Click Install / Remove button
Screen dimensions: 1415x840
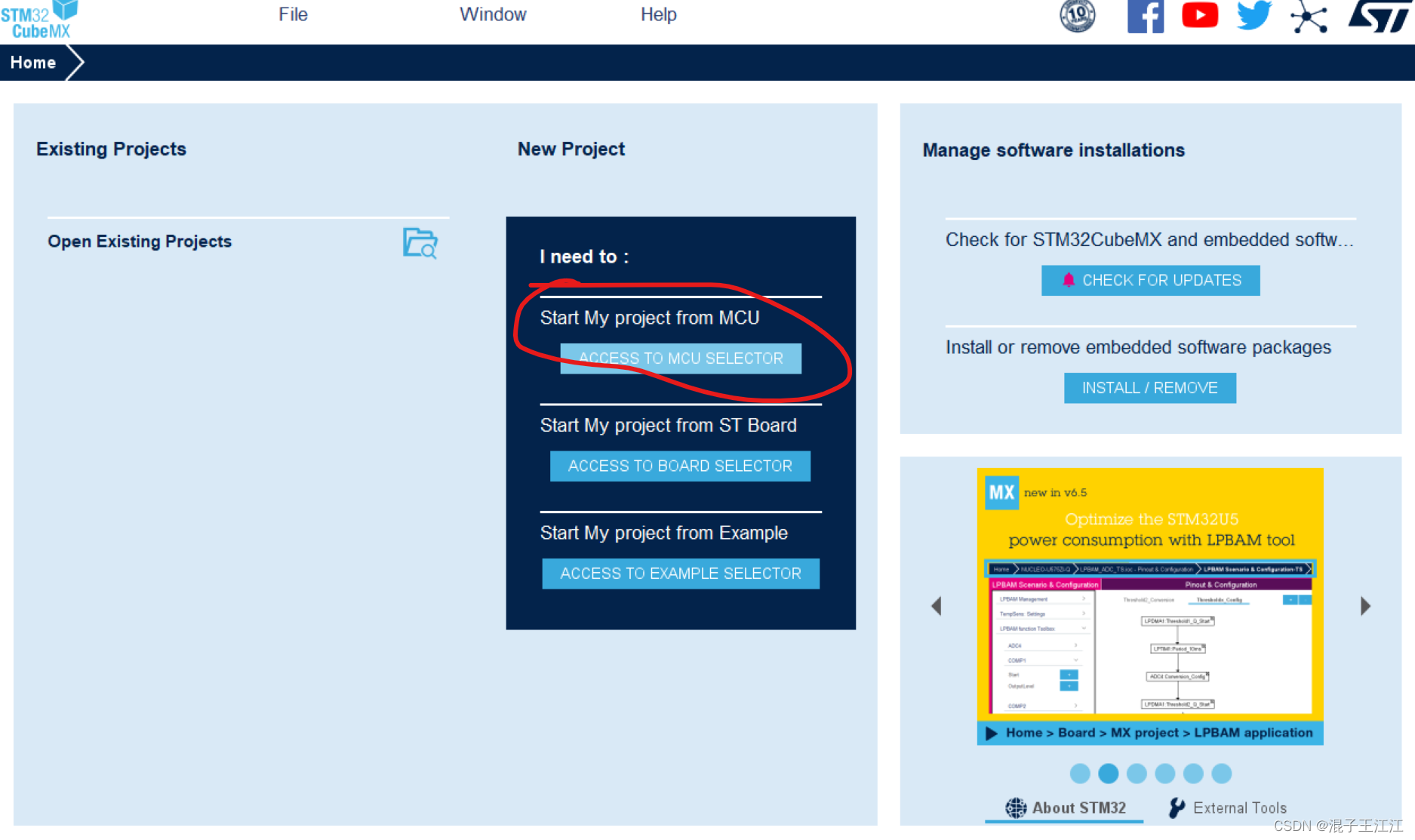(1150, 388)
